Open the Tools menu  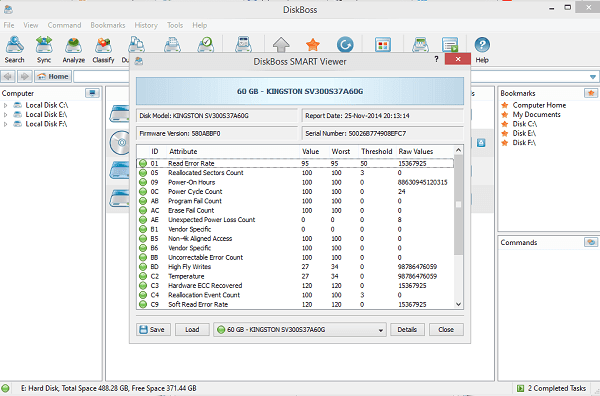click(175, 25)
